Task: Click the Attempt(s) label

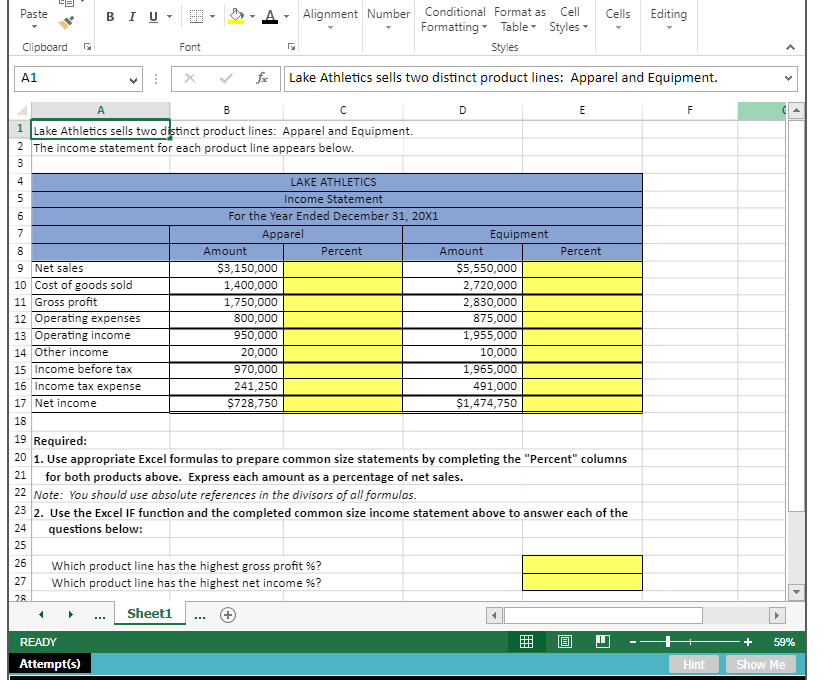Action: (x=50, y=664)
